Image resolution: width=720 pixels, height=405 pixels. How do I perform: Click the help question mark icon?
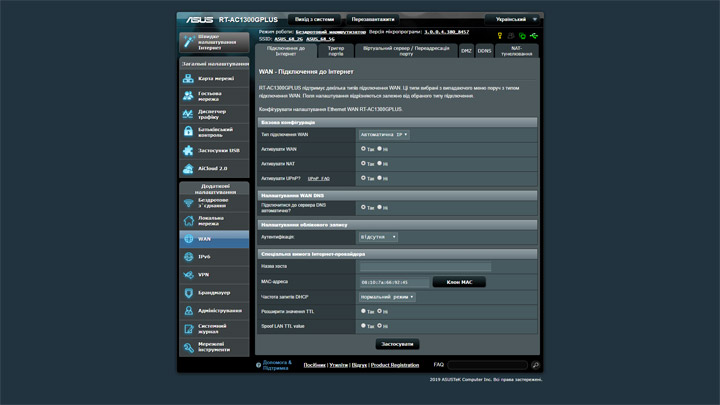point(259,366)
